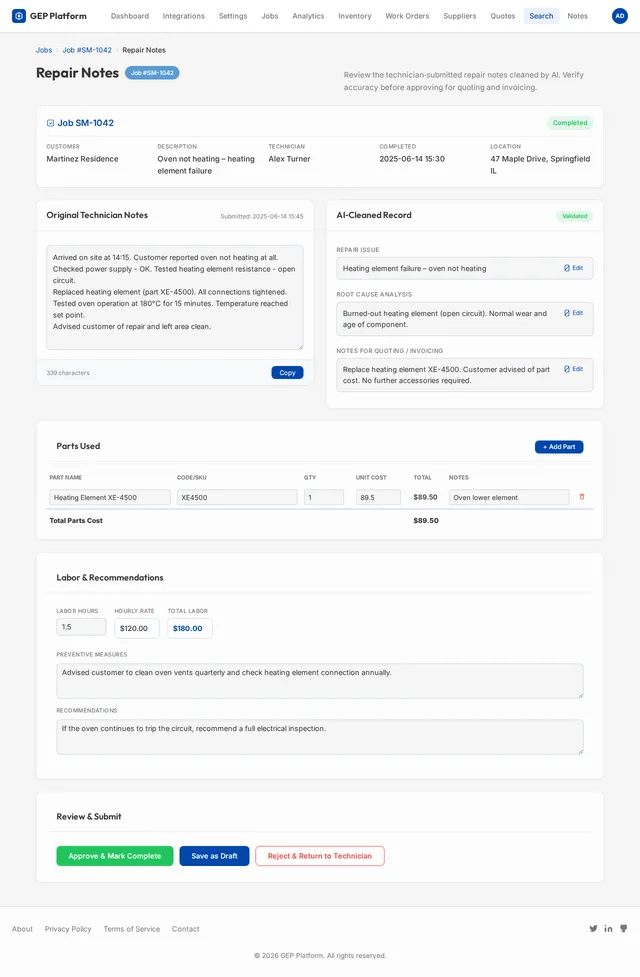Click the Notes for Quoting text box

[465, 375]
